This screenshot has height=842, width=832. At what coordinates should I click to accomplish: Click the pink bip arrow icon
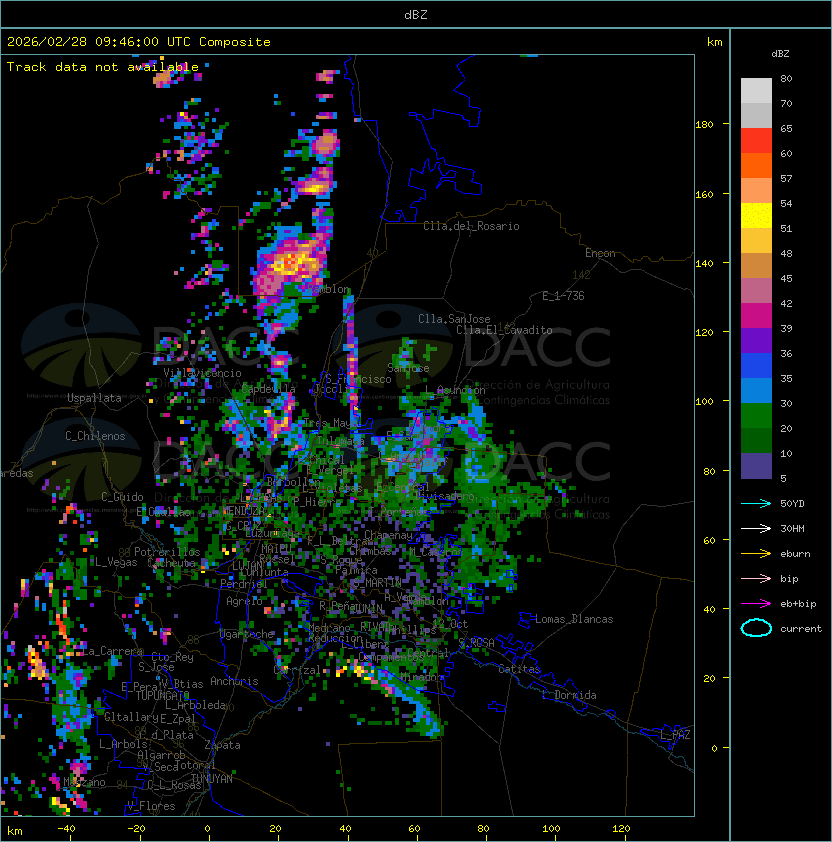pyautogui.click(x=756, y=579)
